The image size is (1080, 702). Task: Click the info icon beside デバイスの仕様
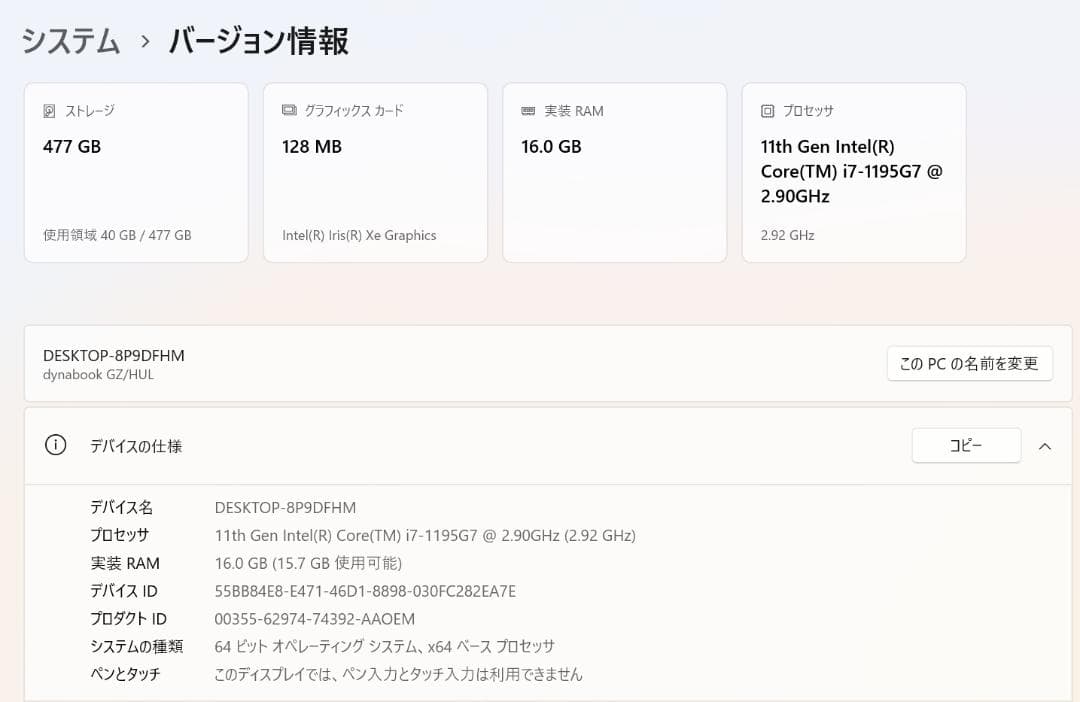56,445
